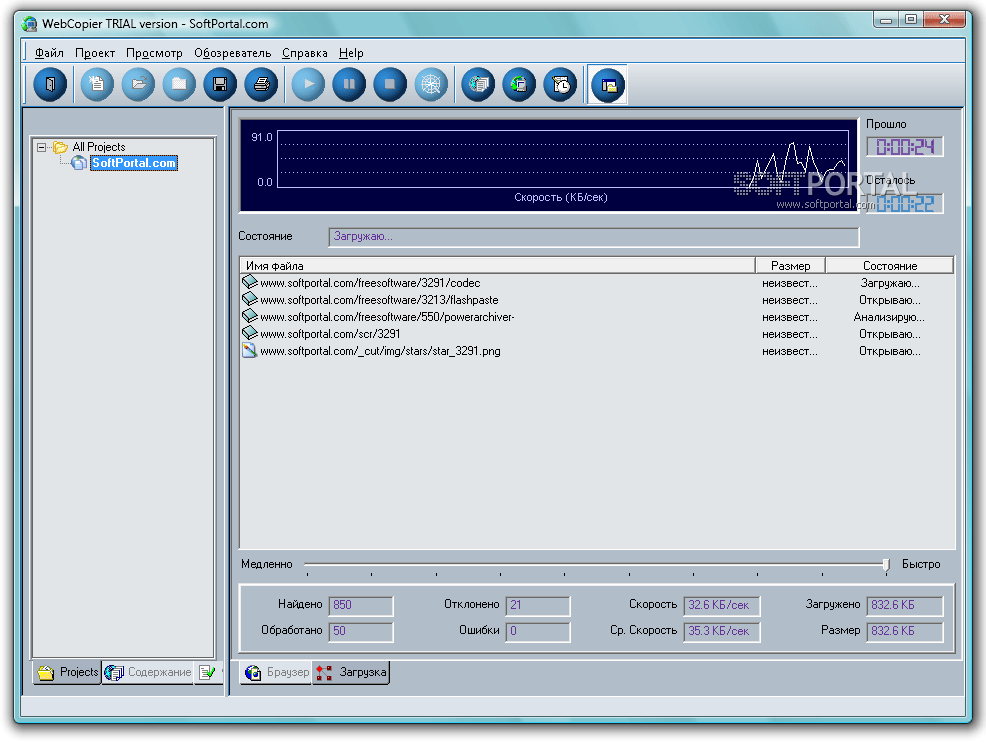Image resolution: width=986 pixels, height=743 pixels.
Task: Toggle the project panel view icon
Action: tap(608, 85)
